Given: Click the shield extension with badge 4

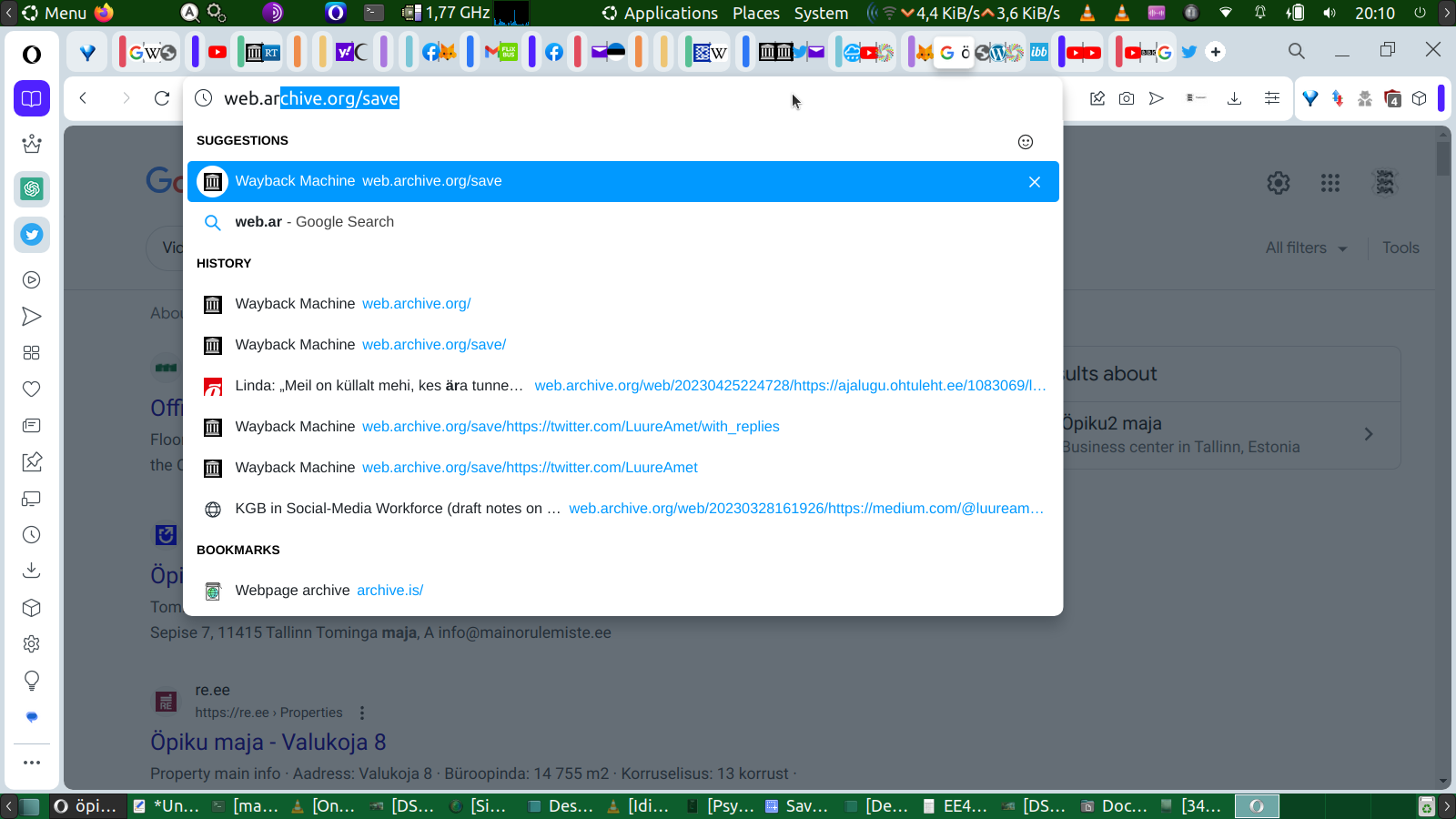Looking at the screenshot, I should [1392, 98].
